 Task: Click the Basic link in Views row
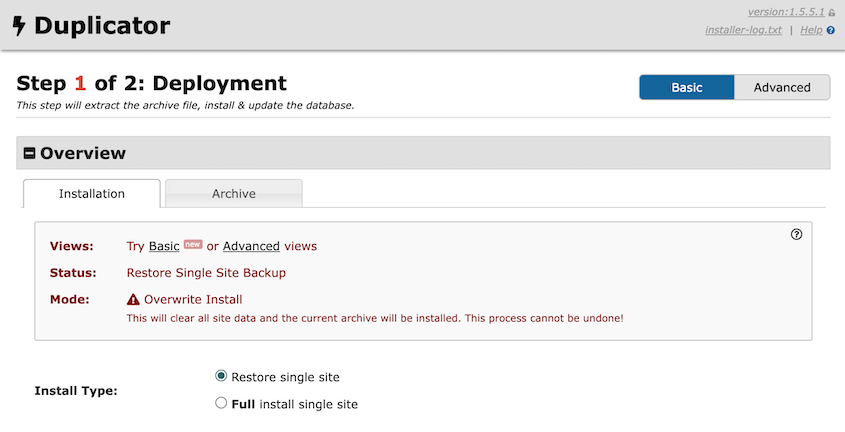pos(164,246)
